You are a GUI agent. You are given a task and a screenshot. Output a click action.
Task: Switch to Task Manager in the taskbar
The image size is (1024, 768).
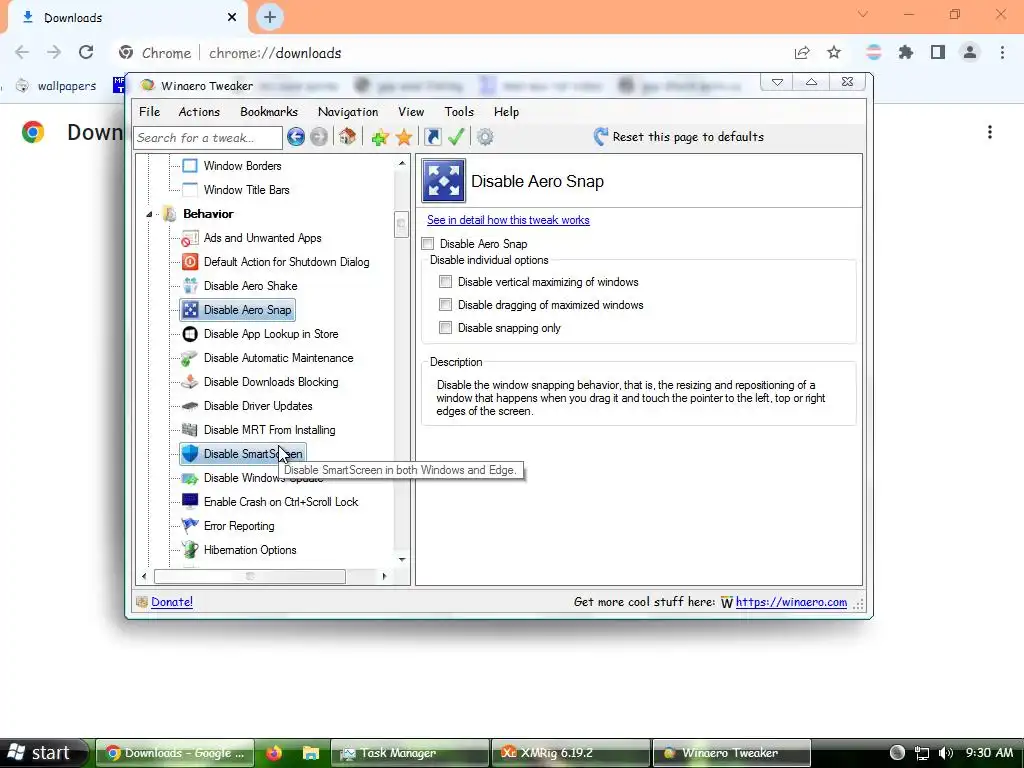[x=410, y=753]
